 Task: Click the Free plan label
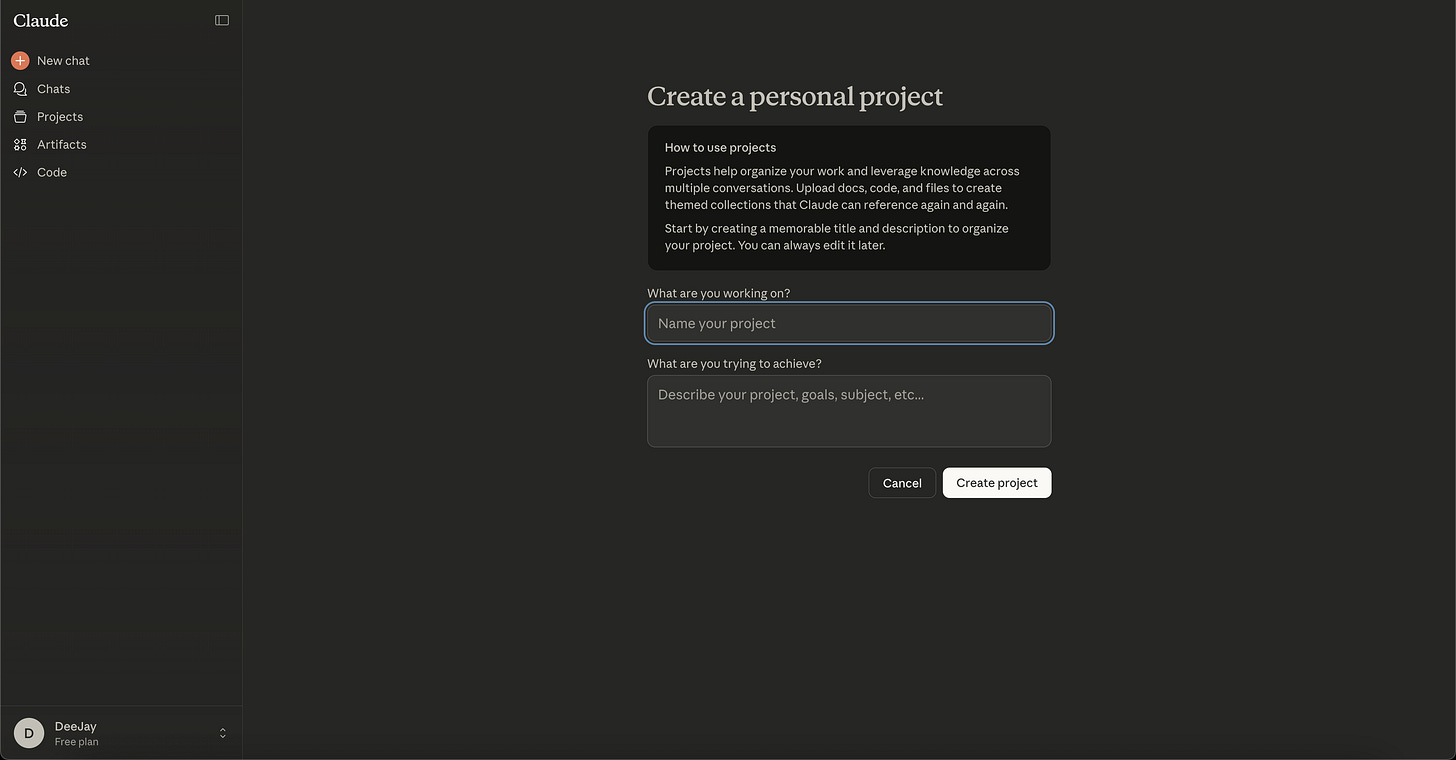point(77,742)
